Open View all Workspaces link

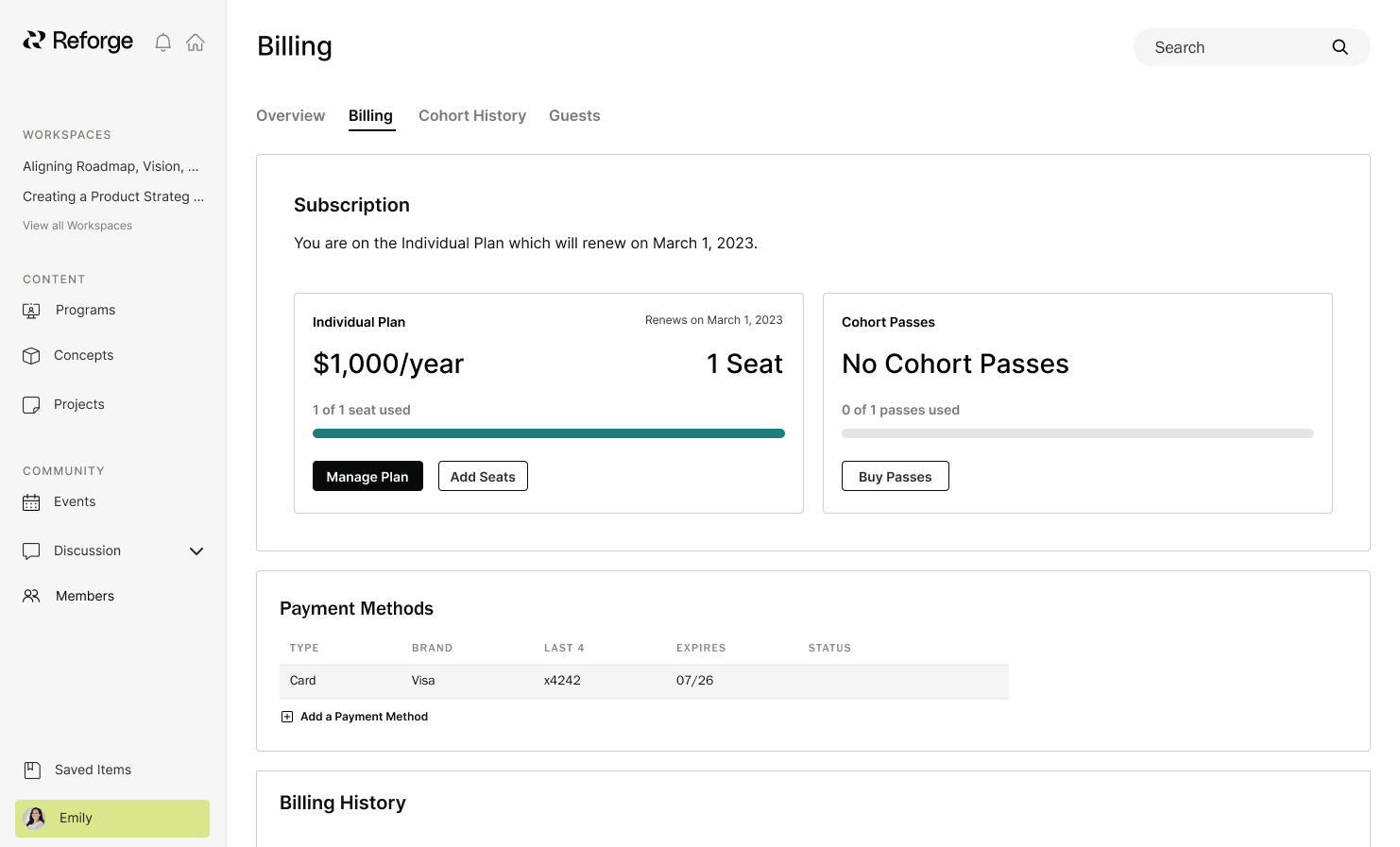(77, 226)
